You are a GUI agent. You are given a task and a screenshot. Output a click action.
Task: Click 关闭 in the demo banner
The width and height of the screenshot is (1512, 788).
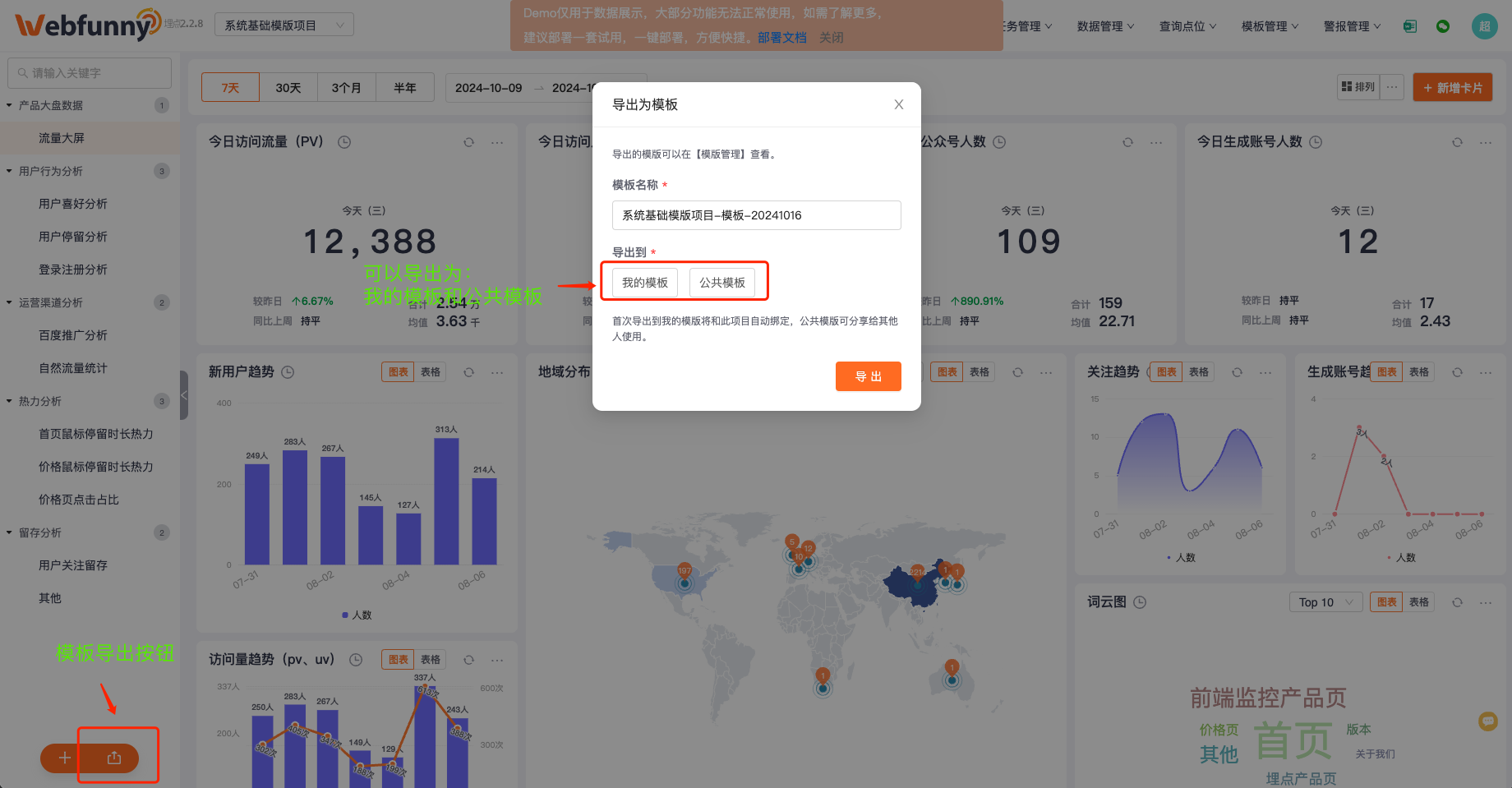831,37
